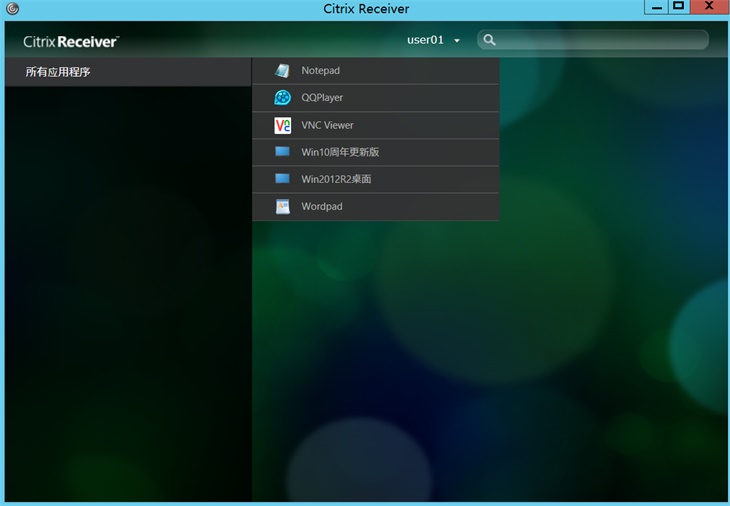Open QQPlayer entry label
The width and height of the screenshot is (730, 506).
(322, 98)
